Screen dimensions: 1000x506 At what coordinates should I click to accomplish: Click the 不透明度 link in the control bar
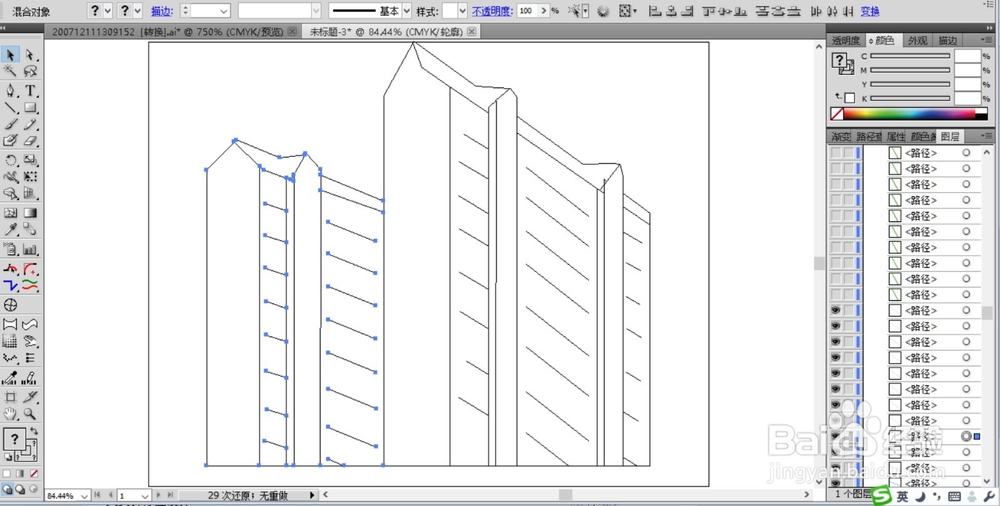(492, 11)
